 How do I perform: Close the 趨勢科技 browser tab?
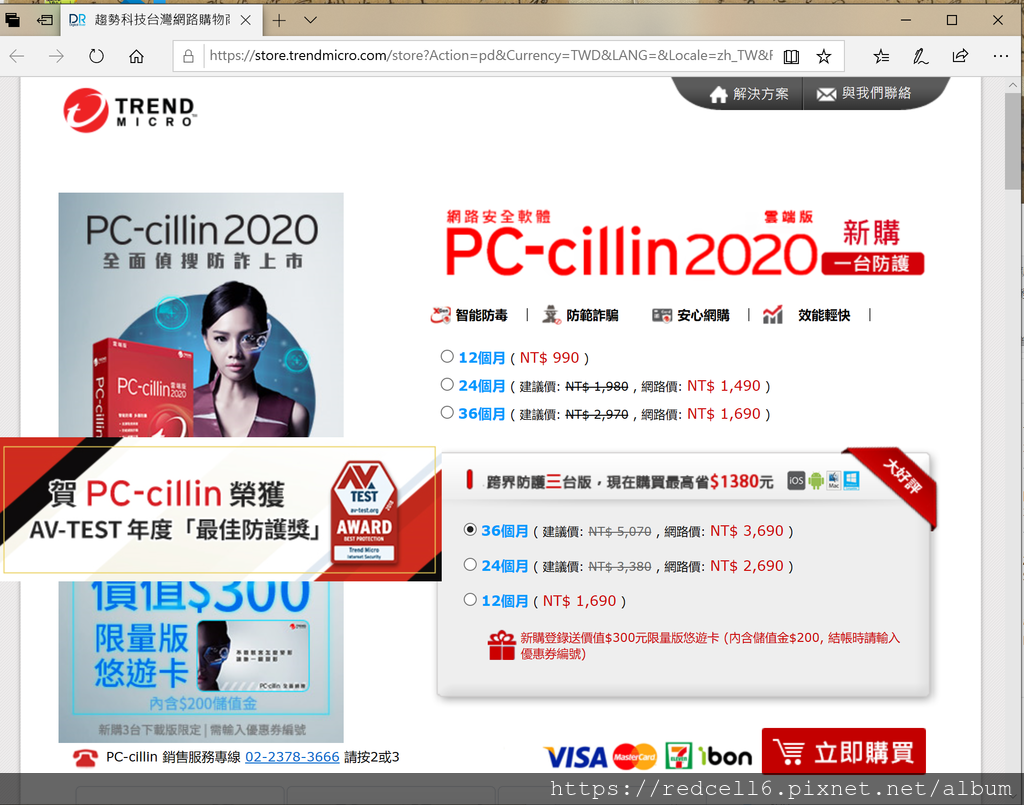pos(246,20)
